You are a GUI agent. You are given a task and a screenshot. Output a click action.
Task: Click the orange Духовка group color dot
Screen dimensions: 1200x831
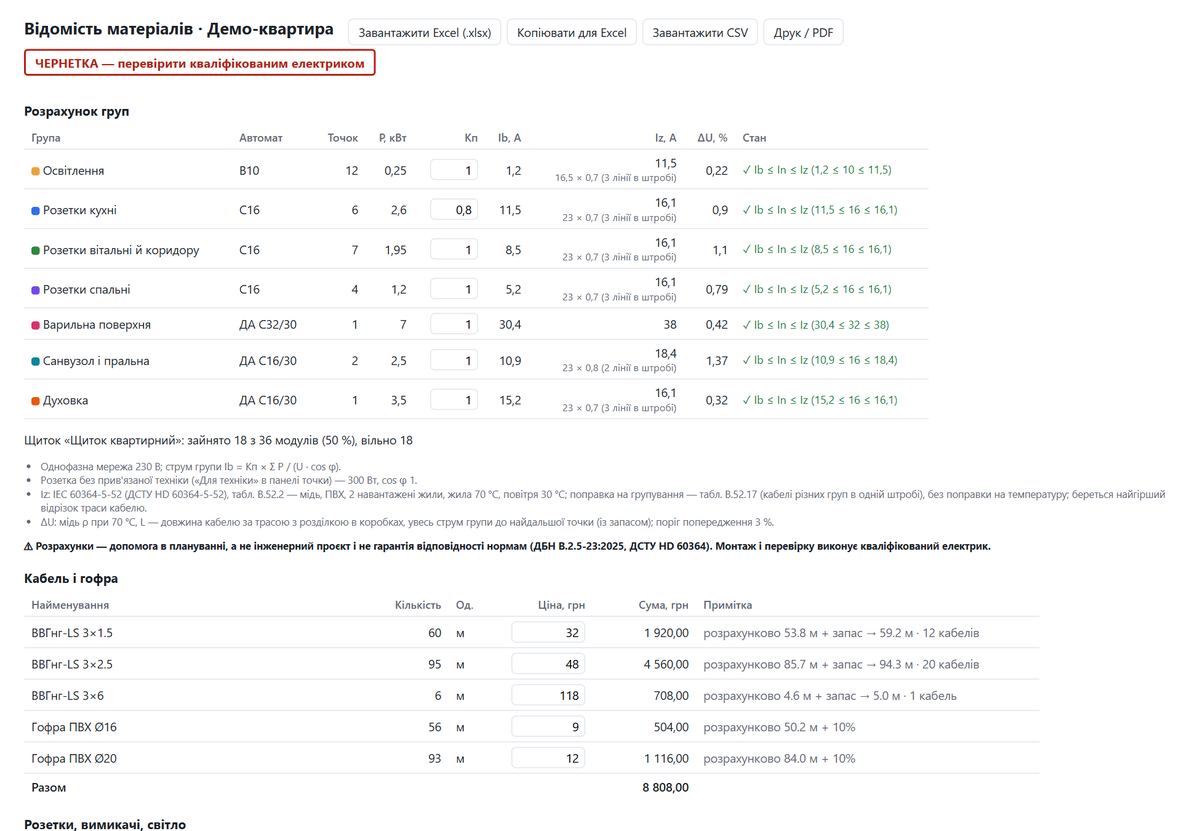[x=36, y=401]
